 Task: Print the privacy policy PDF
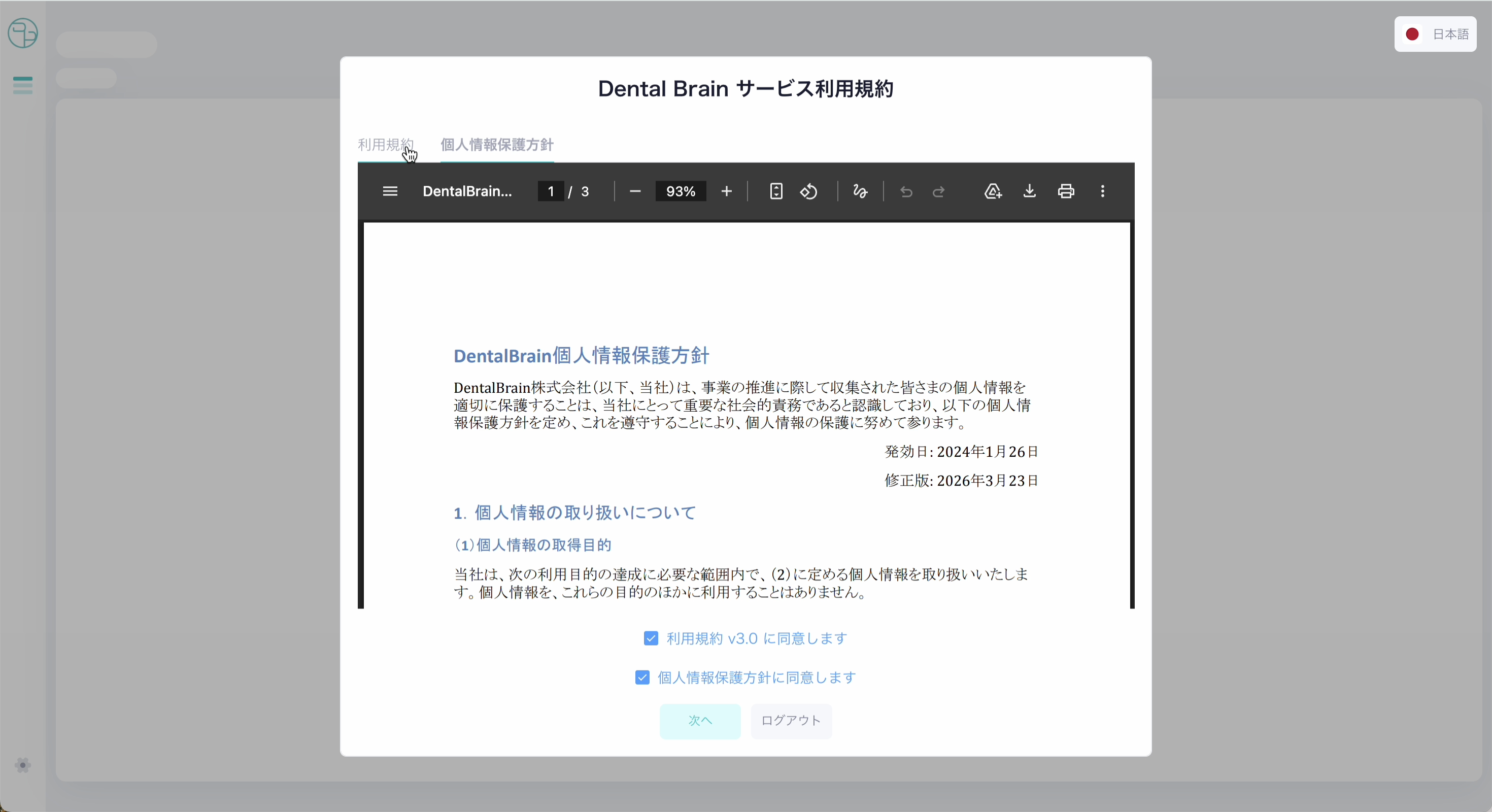pyautogui.click(x=1066, y=191)
